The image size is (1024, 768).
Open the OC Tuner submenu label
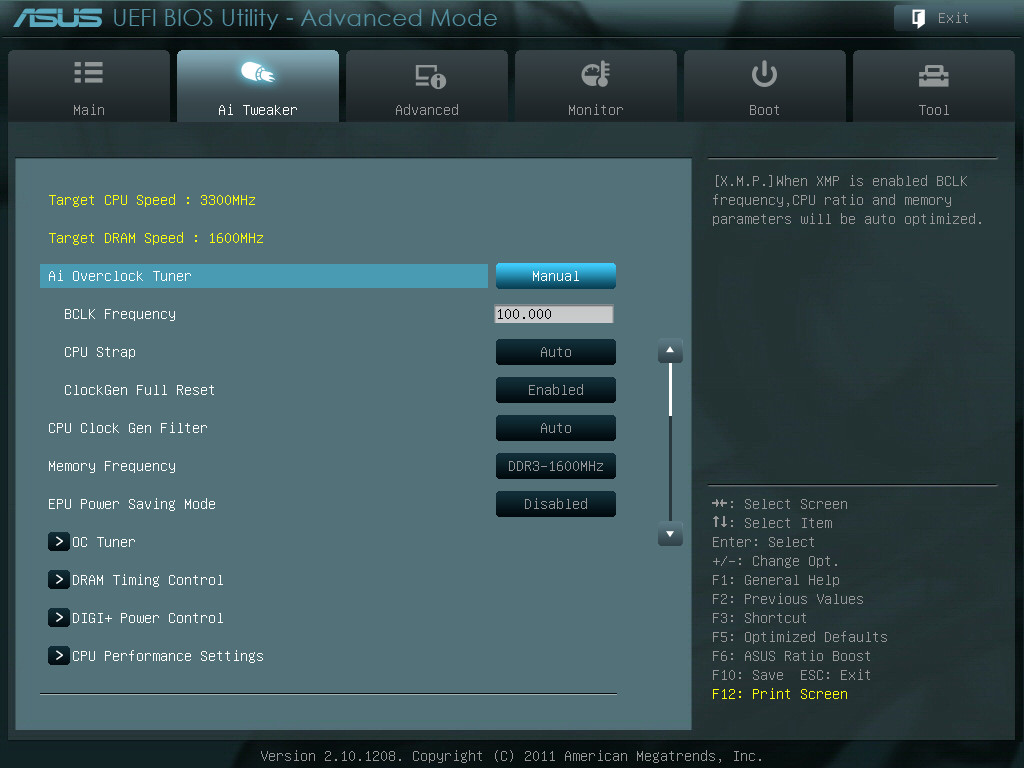104,542
